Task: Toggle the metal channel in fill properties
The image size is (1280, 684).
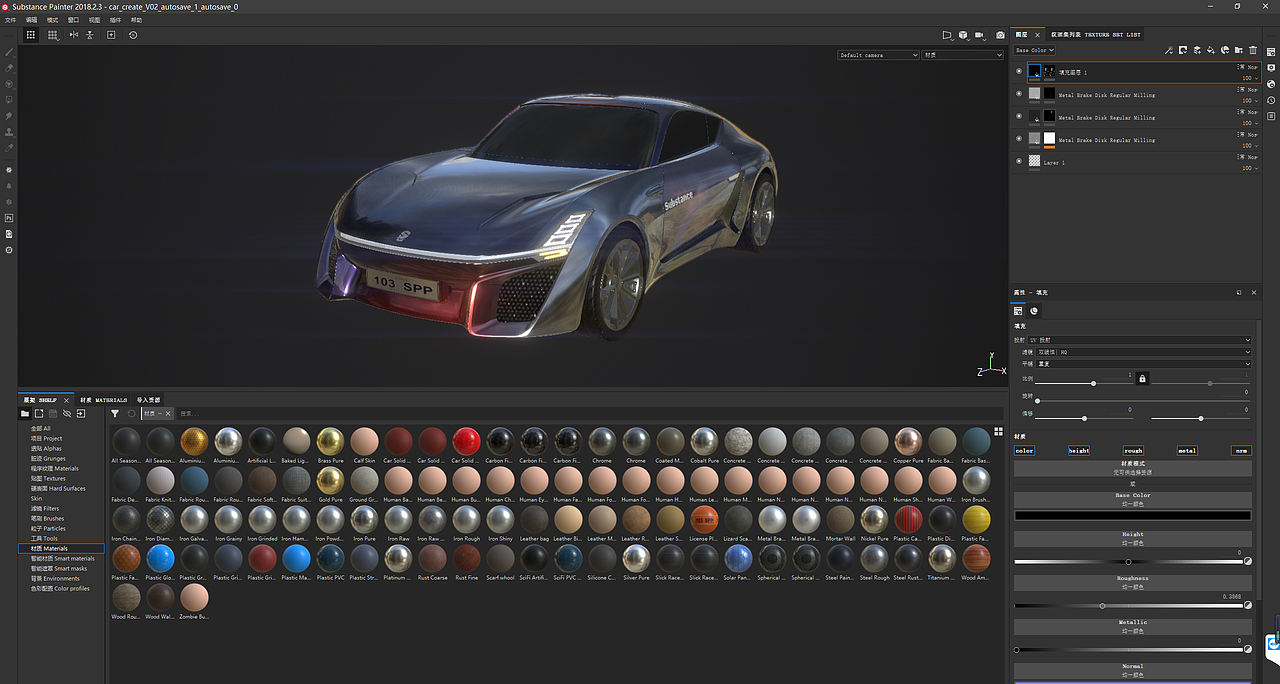Action: click(x=1186, y=450)
